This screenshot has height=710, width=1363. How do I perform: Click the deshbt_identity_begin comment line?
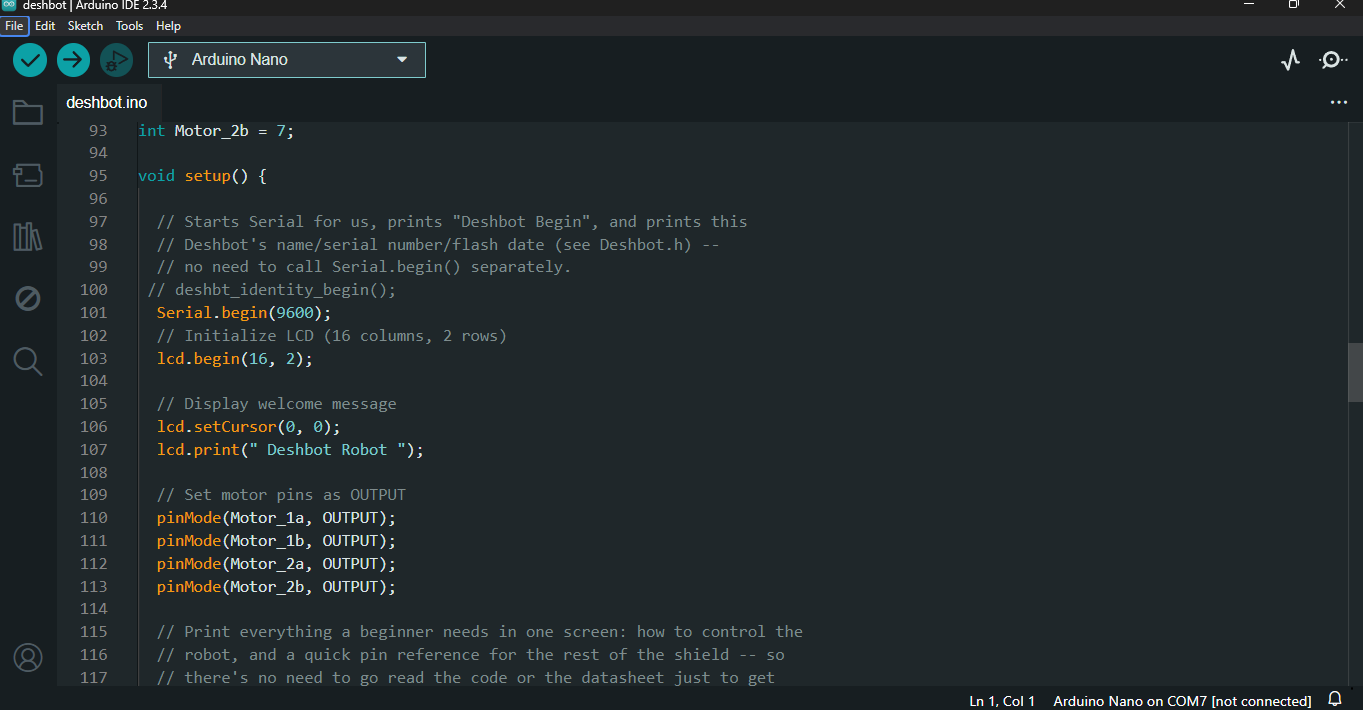coord(272,290)
